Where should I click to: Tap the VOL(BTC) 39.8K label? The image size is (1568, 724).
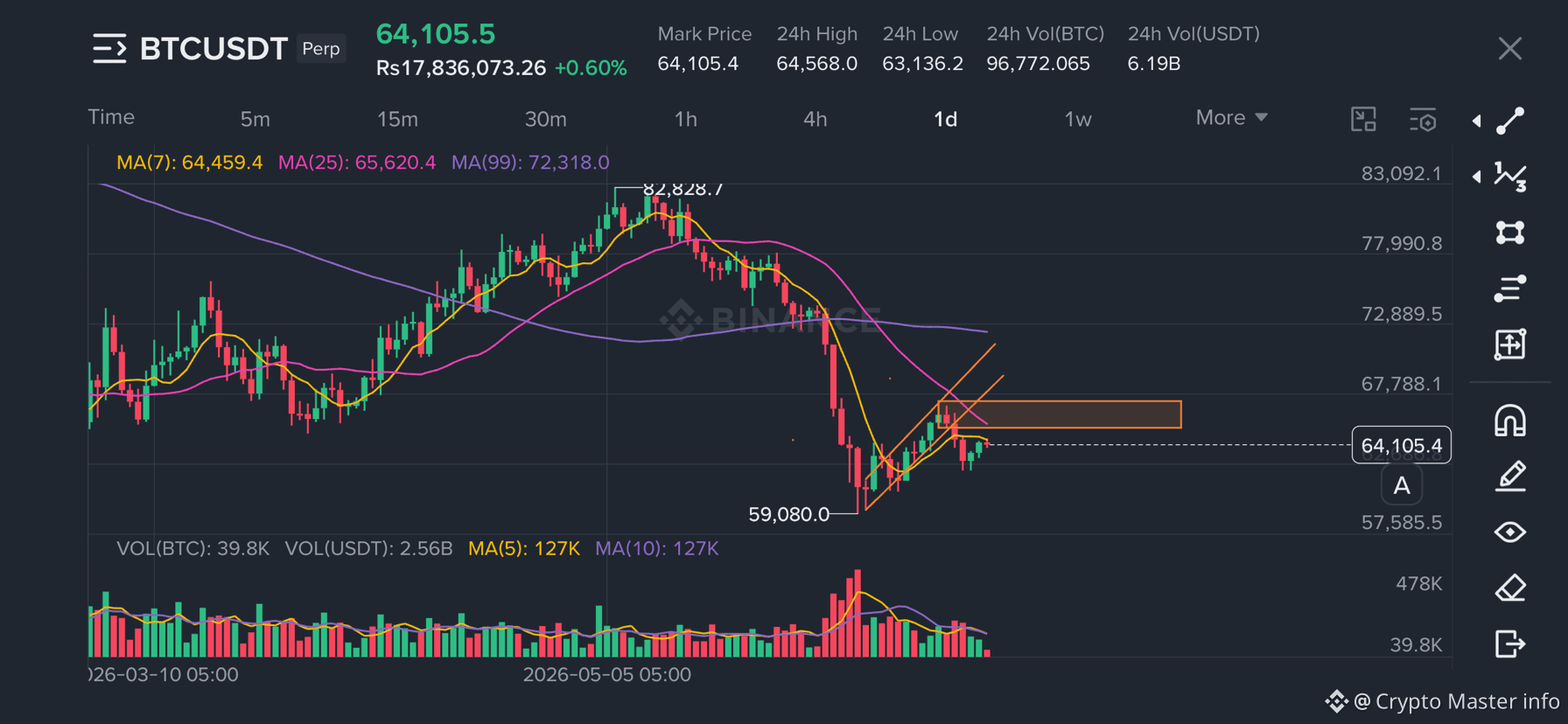192,549
